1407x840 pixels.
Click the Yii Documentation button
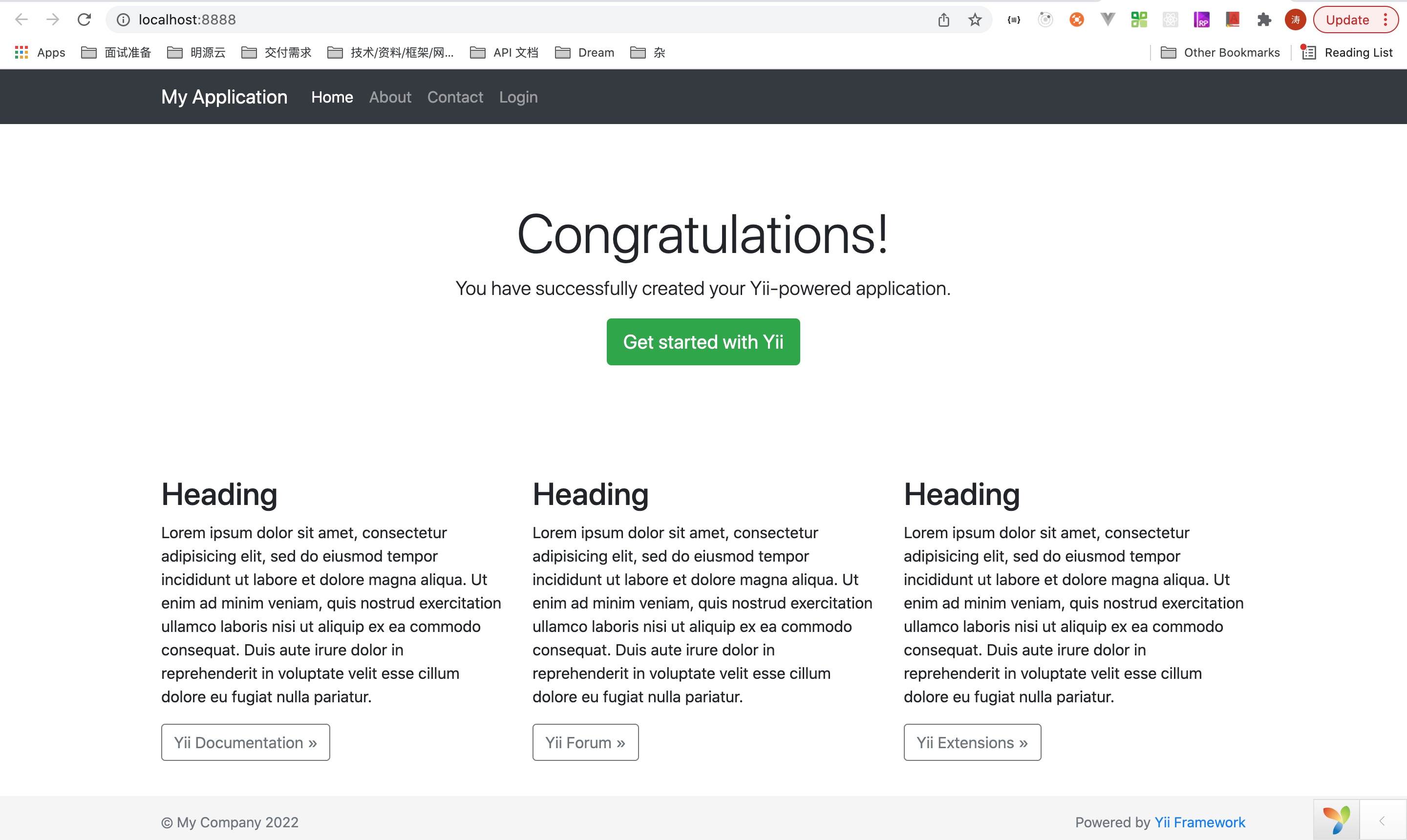click(x=245, y=742)
